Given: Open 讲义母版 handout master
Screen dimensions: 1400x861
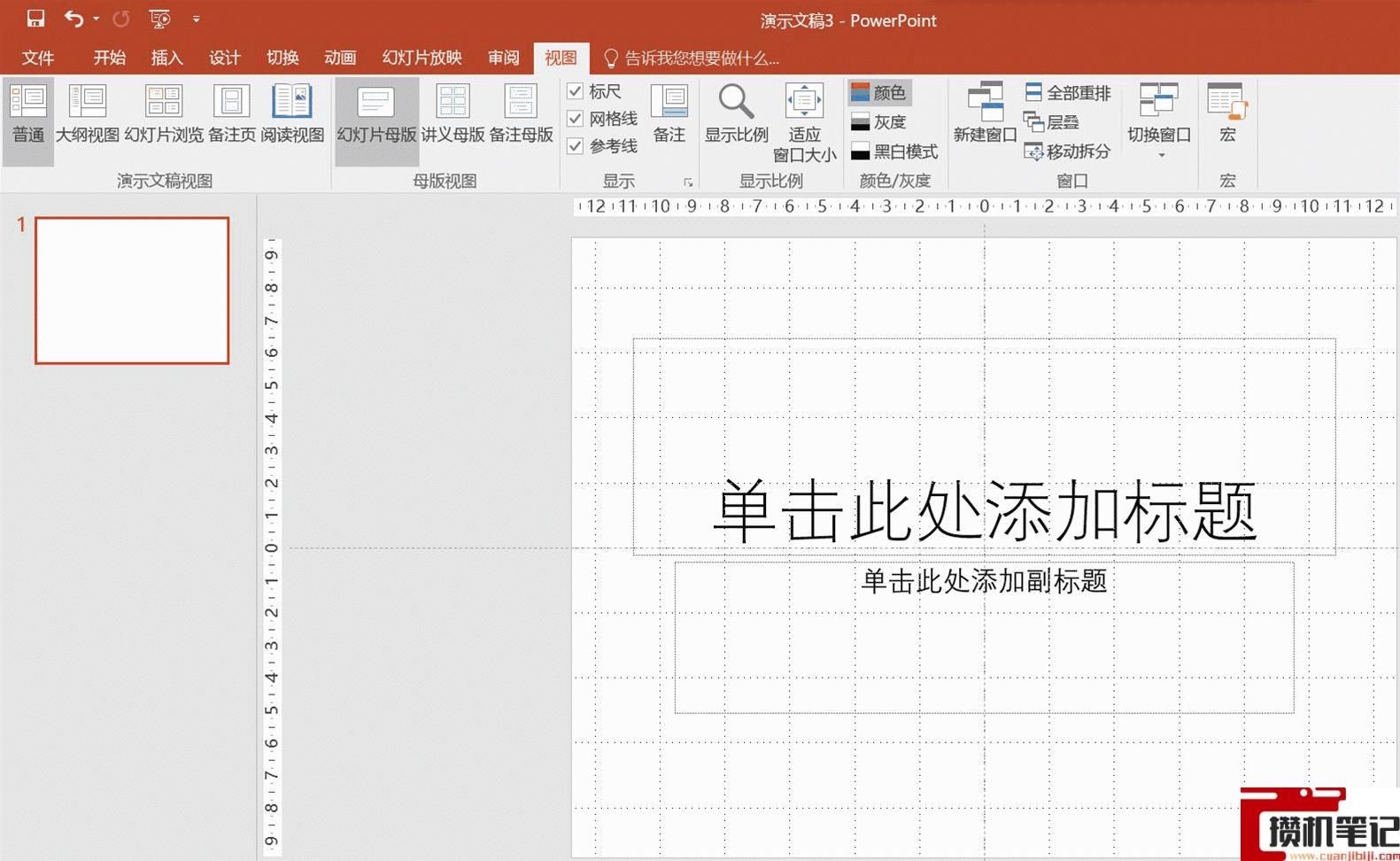Looking at the screenshot, I should pyautogui.click(x=452, y=115).
